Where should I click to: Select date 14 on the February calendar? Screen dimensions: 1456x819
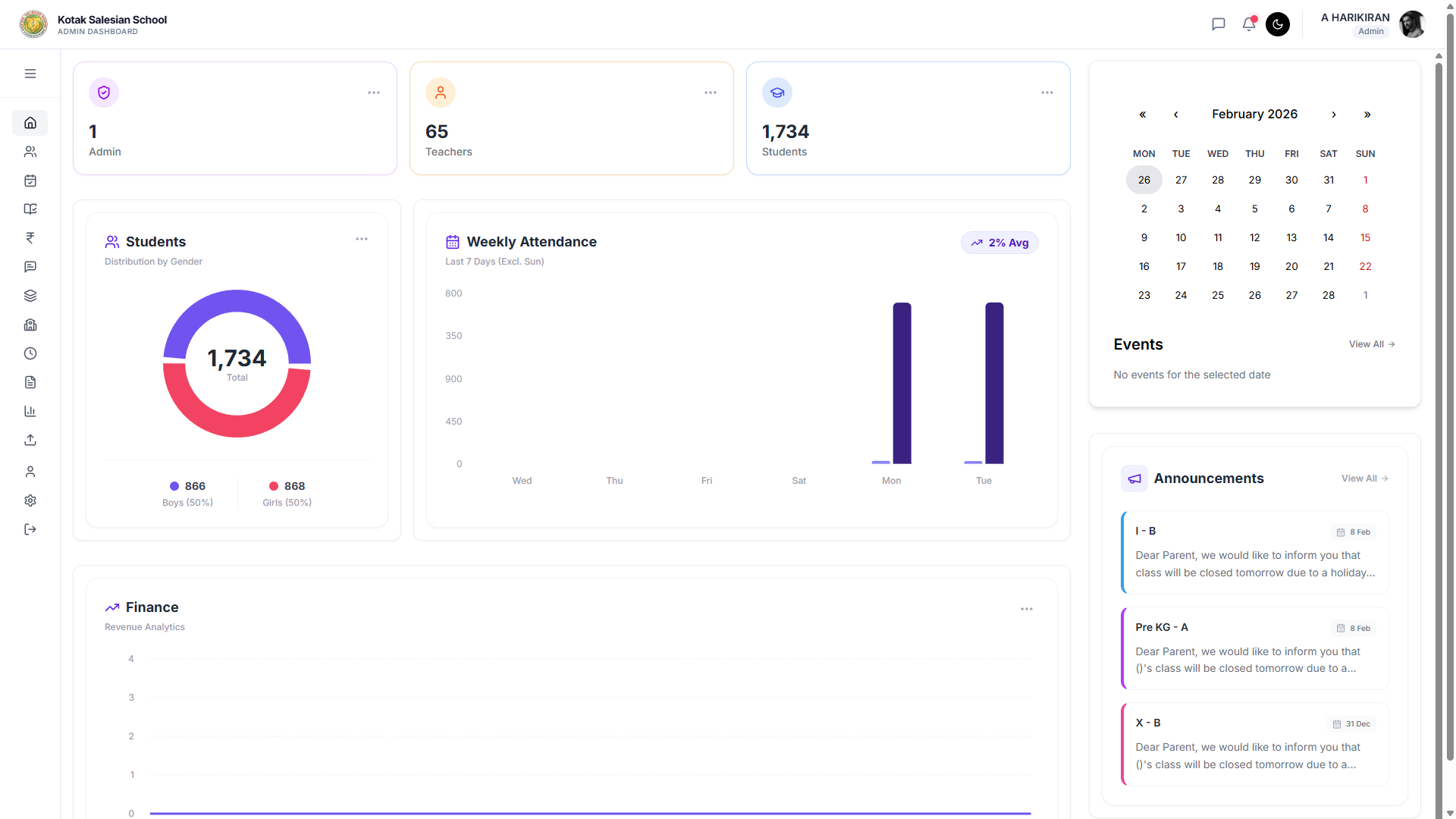tap(1329, 237)
